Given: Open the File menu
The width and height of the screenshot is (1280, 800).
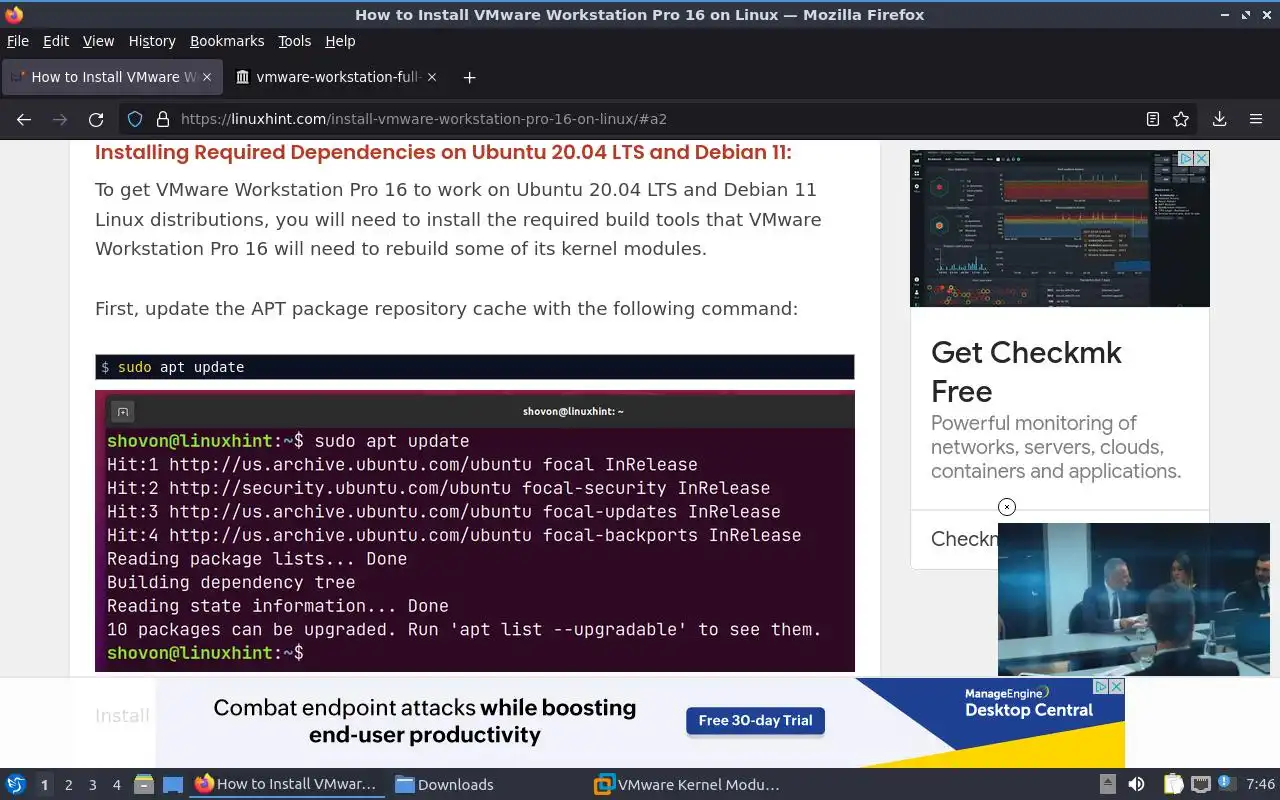Looking at the screenshot, I should tap(18, 41).
